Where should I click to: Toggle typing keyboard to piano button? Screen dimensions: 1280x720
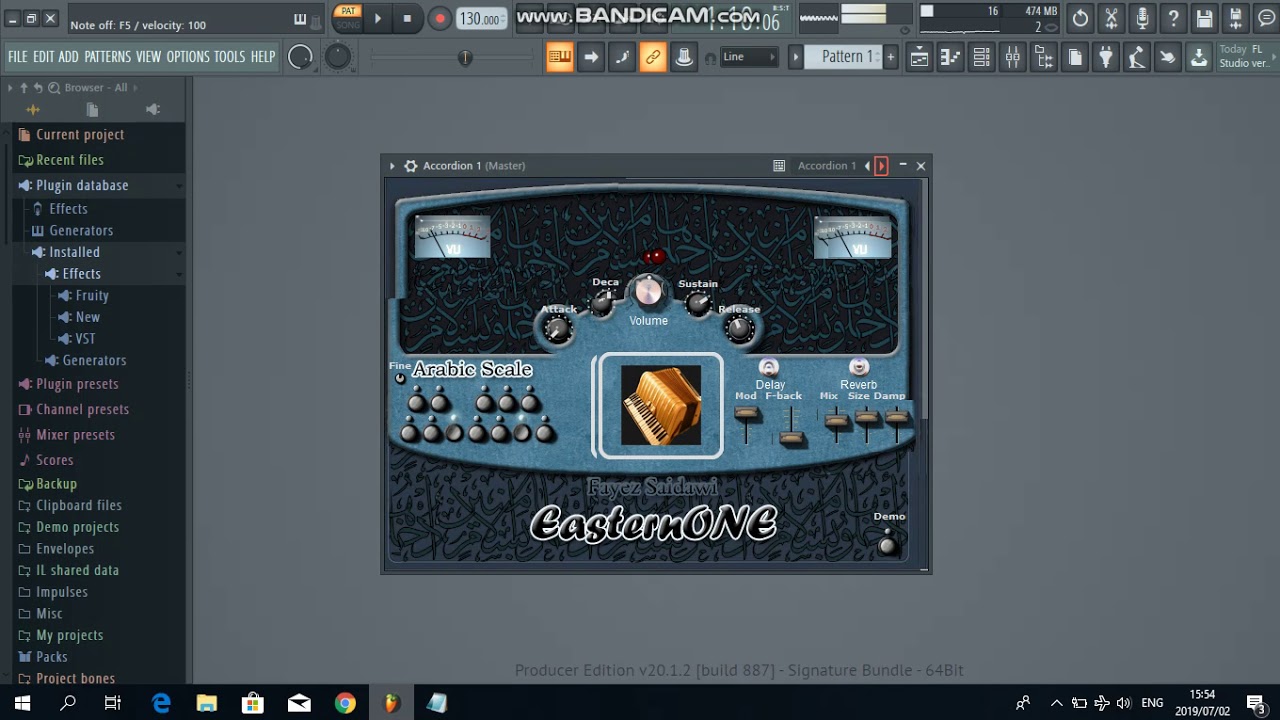pyautogui.click(x=559, y=58)
